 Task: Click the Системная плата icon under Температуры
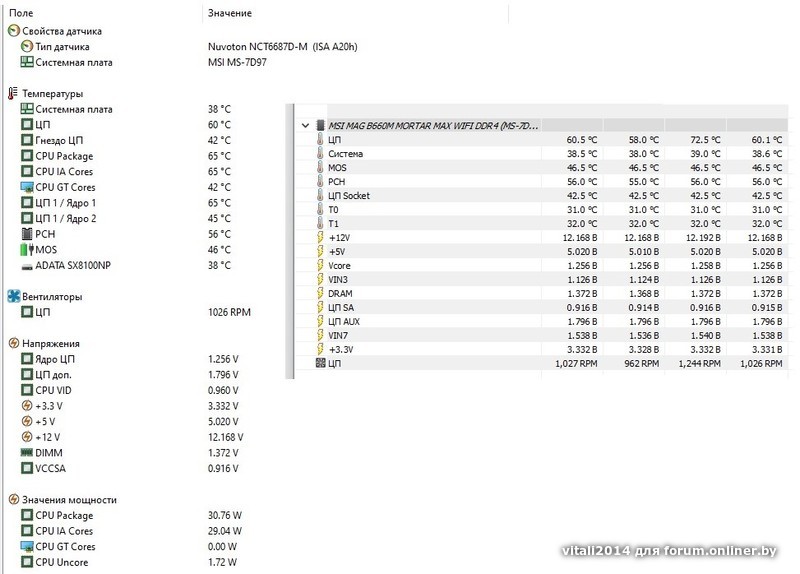coord(27,109)
